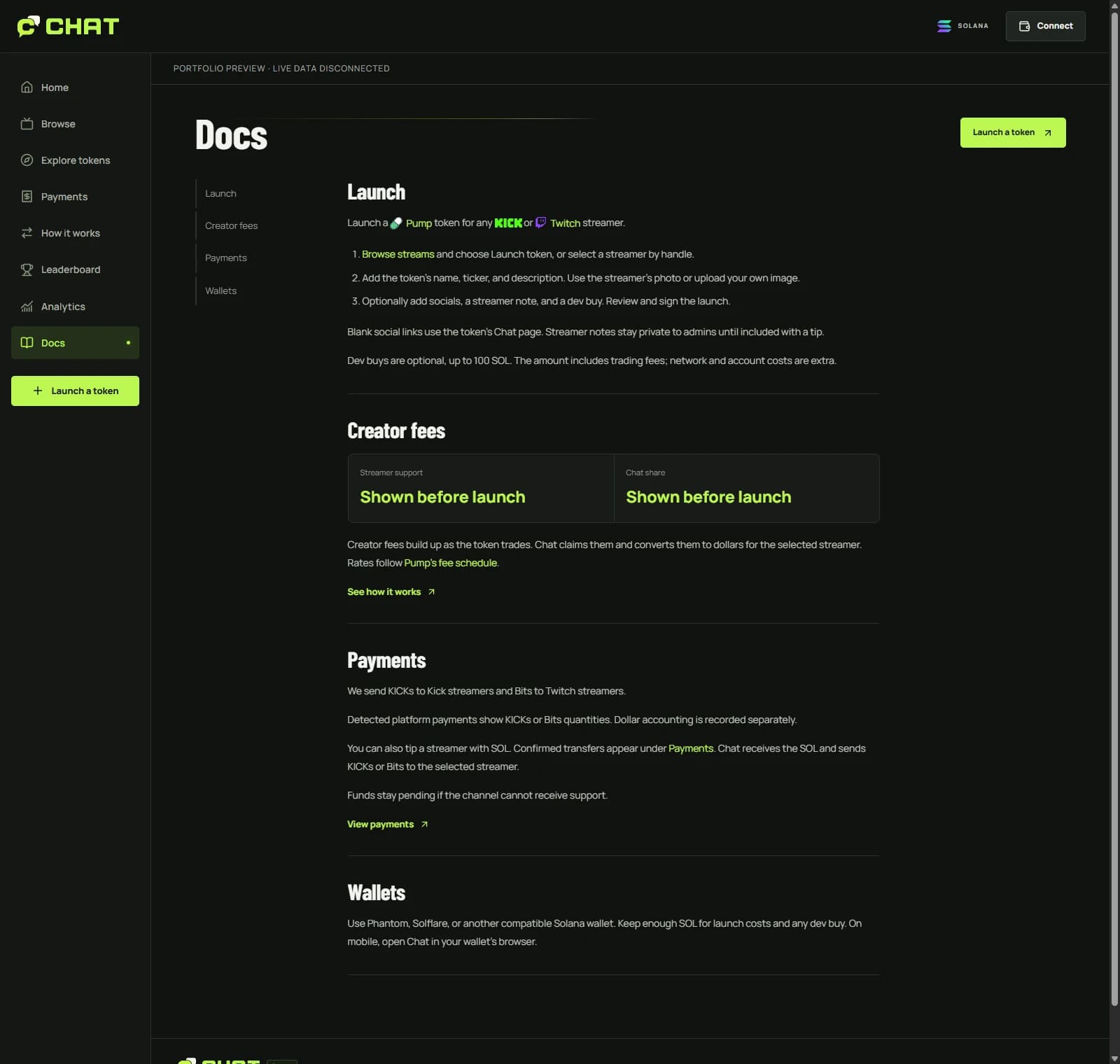Click the Solana logo icon in the header
Image resolution: width=1120 pixels, height=1064 pixels.
[944, 26]
